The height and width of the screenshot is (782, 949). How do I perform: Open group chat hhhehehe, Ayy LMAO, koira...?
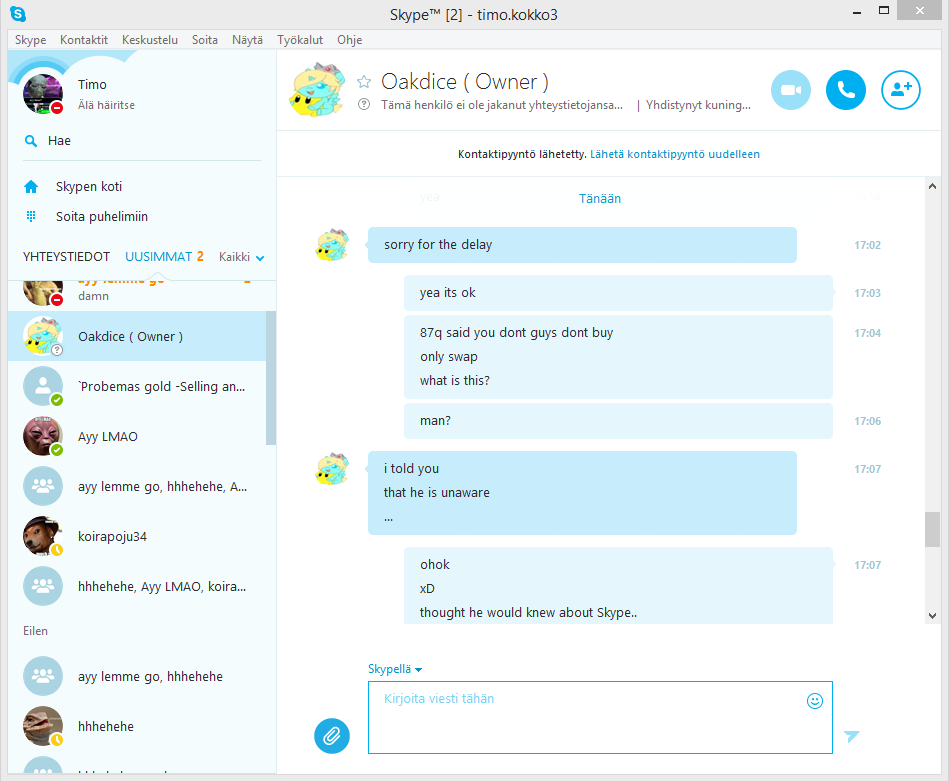click(137, 586)
